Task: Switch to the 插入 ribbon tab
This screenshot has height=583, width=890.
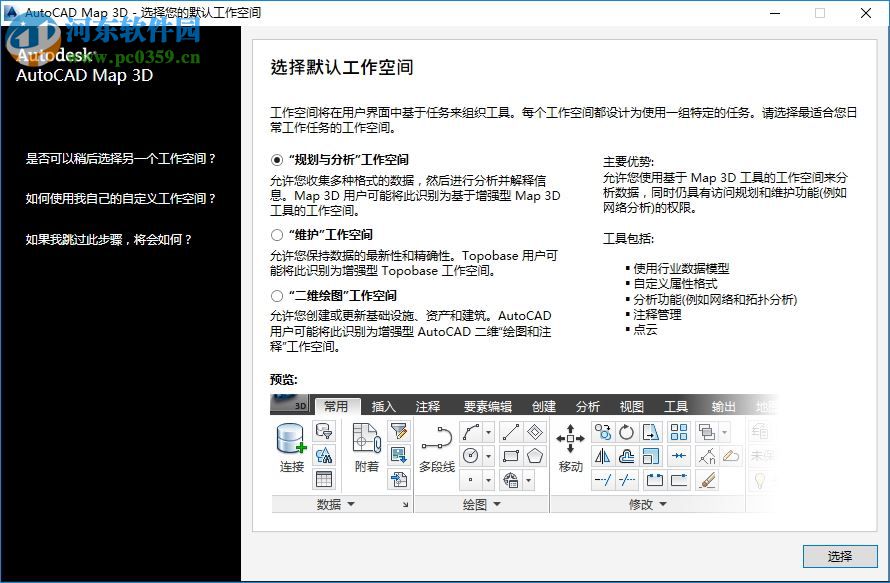Action: [385, 406]
